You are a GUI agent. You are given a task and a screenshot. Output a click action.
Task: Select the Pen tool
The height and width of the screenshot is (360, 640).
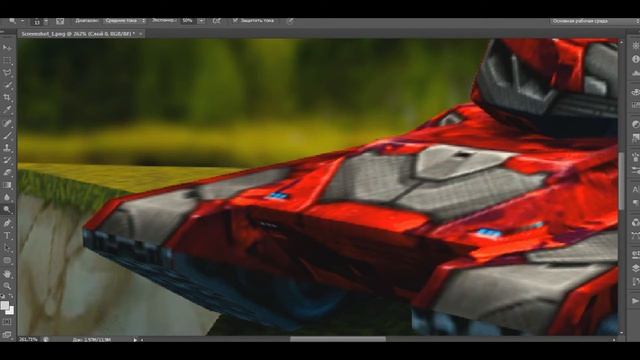pos(7,223)
